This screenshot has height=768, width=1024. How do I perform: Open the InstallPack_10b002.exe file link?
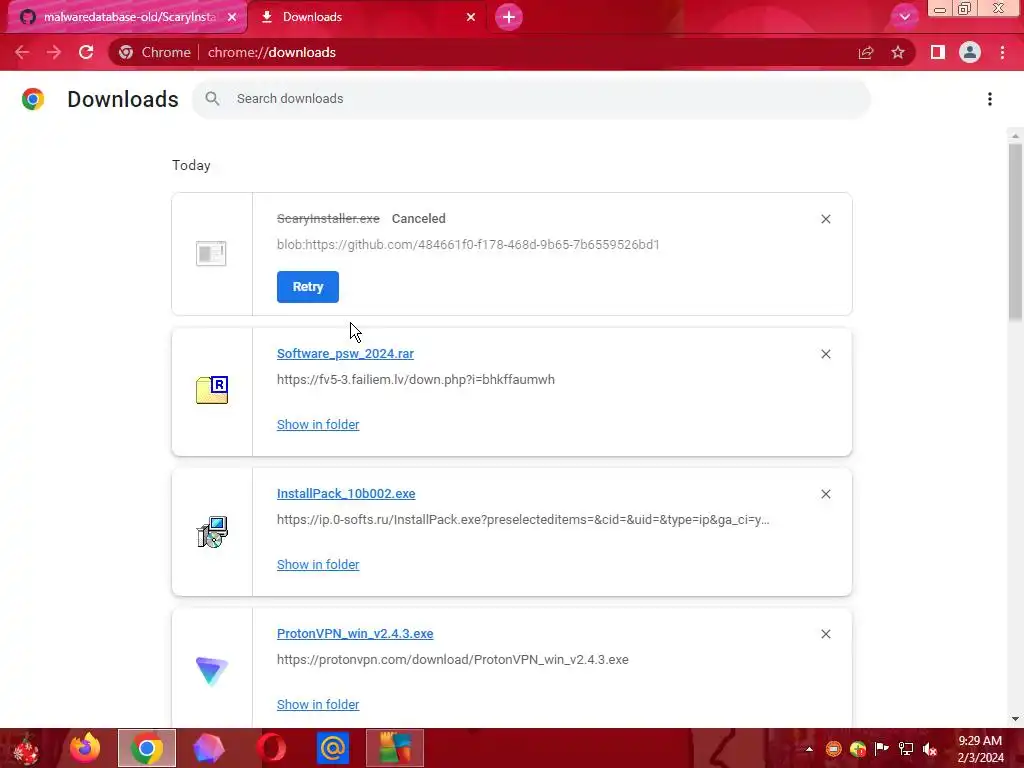(346, 494)
